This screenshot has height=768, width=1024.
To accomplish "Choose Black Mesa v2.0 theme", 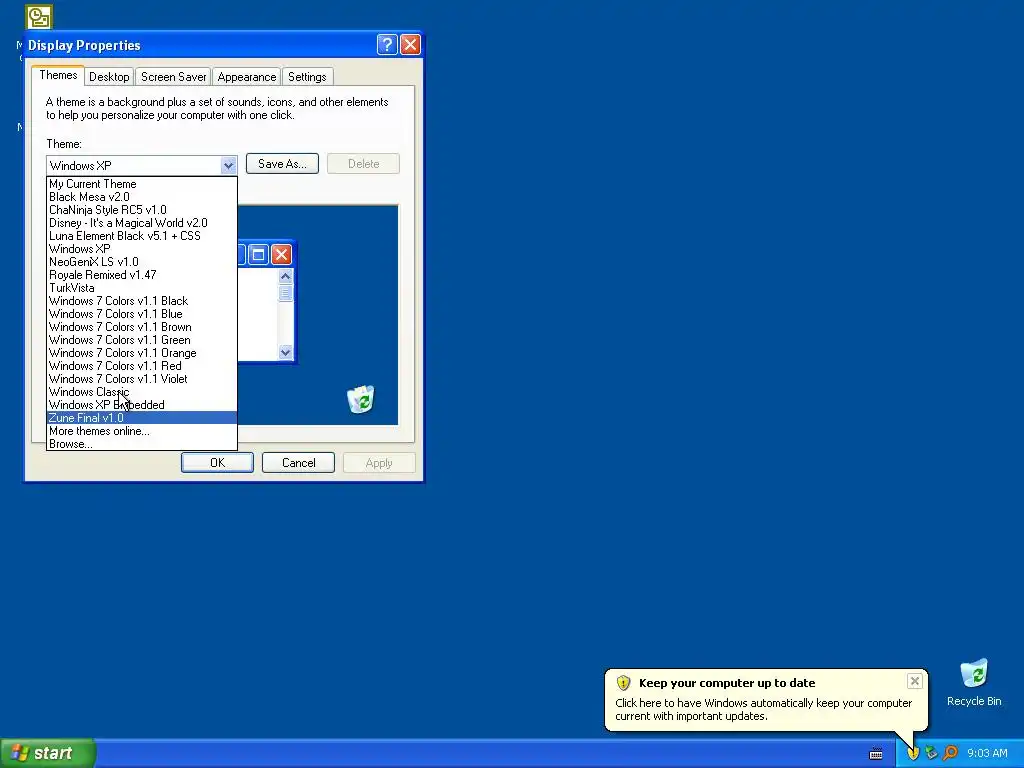I will [142, 197].
